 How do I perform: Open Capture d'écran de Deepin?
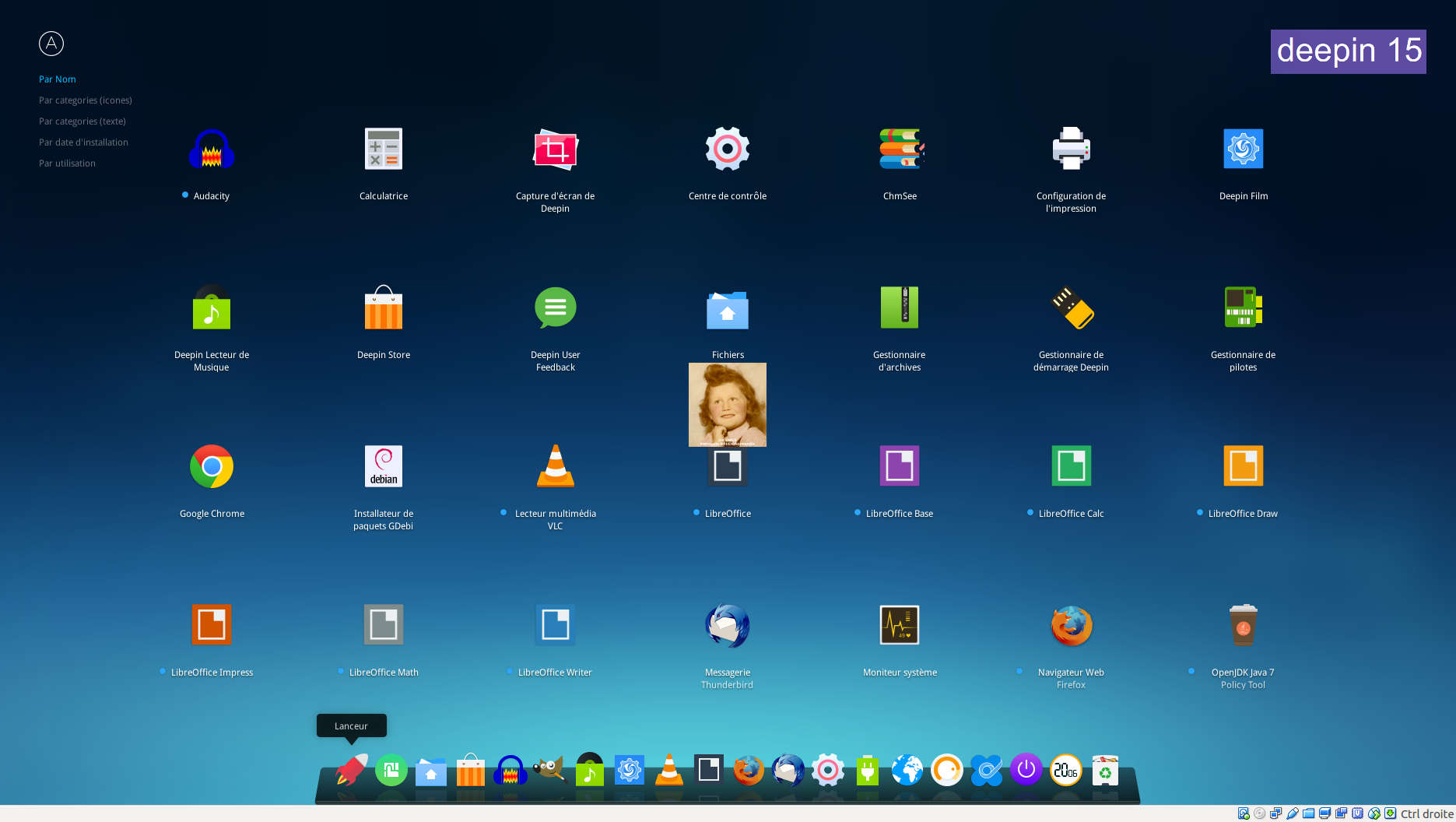coord(555,149)
